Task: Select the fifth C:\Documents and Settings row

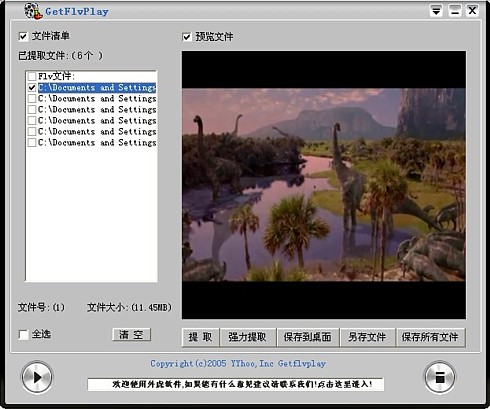Action: point(97,131)
